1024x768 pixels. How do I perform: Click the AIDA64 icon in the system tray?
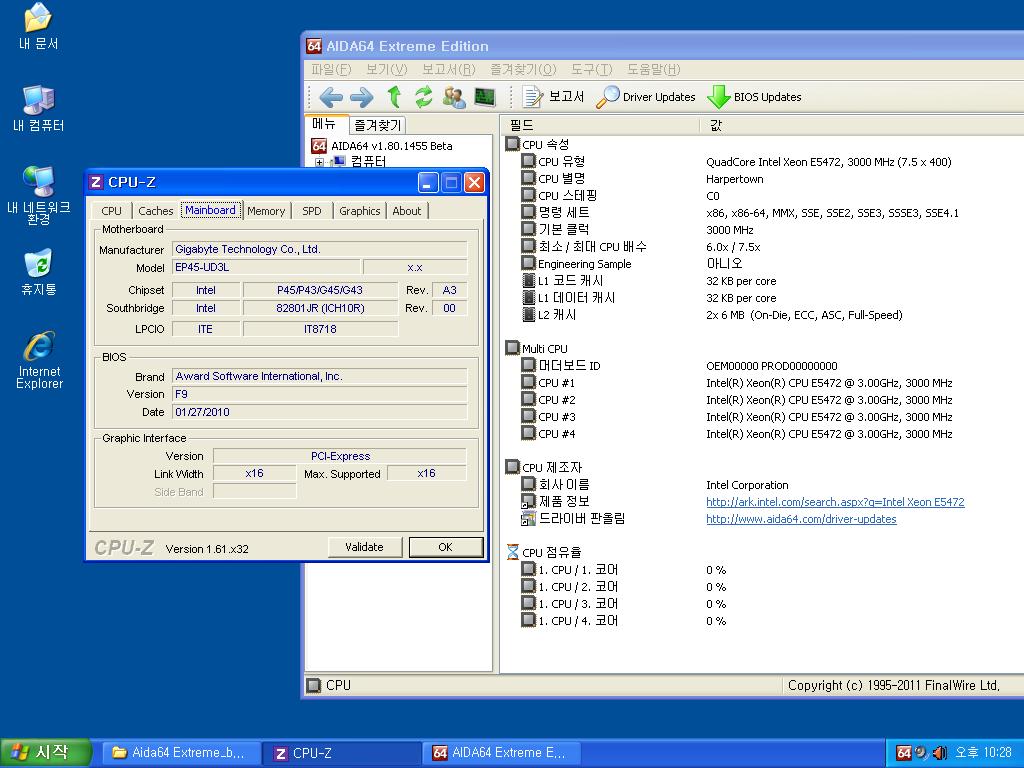point(904,752)
